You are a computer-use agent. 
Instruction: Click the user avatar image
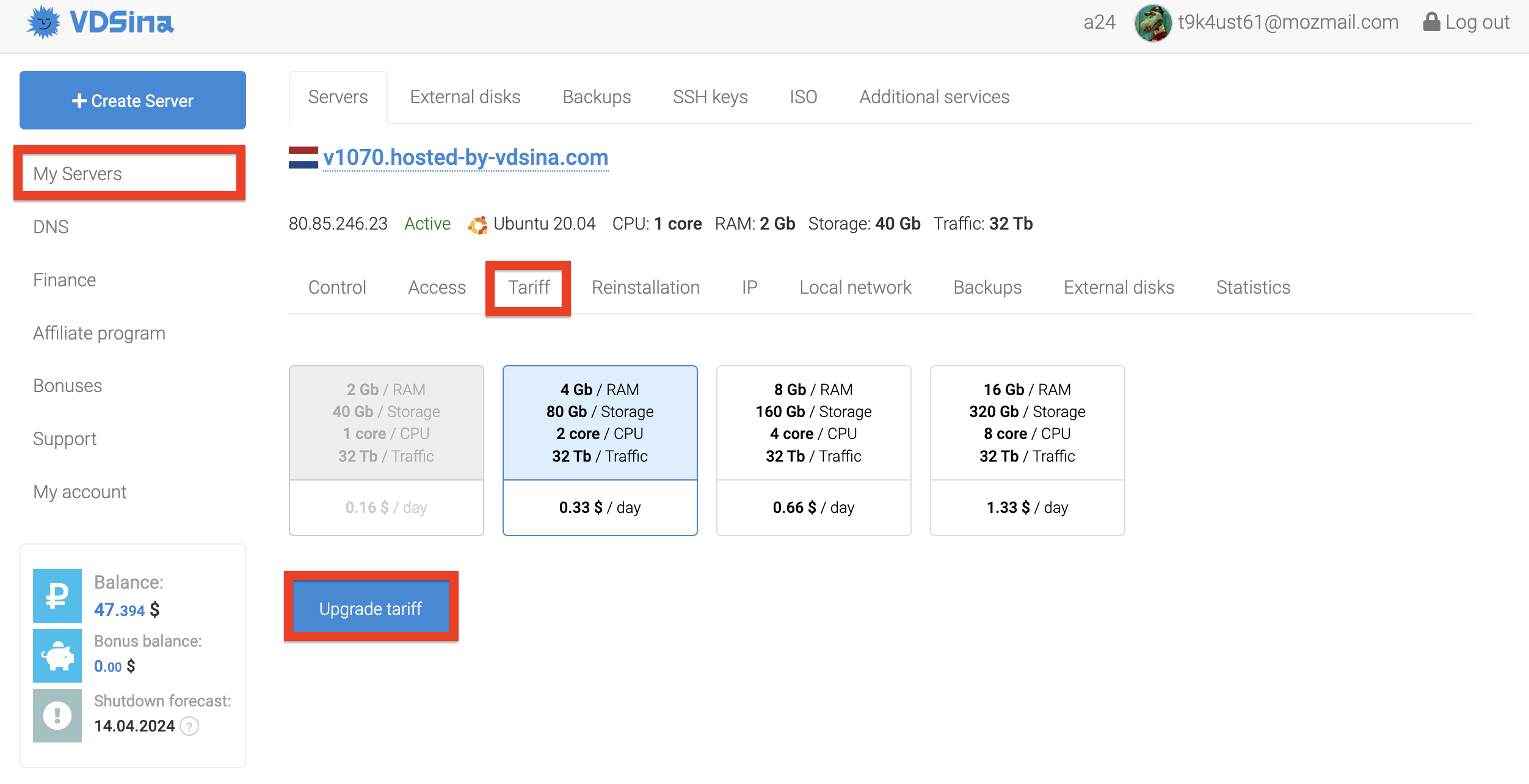(x=1153, y=23)
